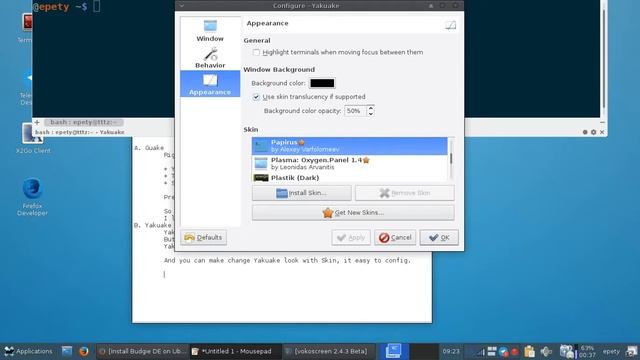
Task: Click the show desktop panel icon
Action: [x=67, y=351]
